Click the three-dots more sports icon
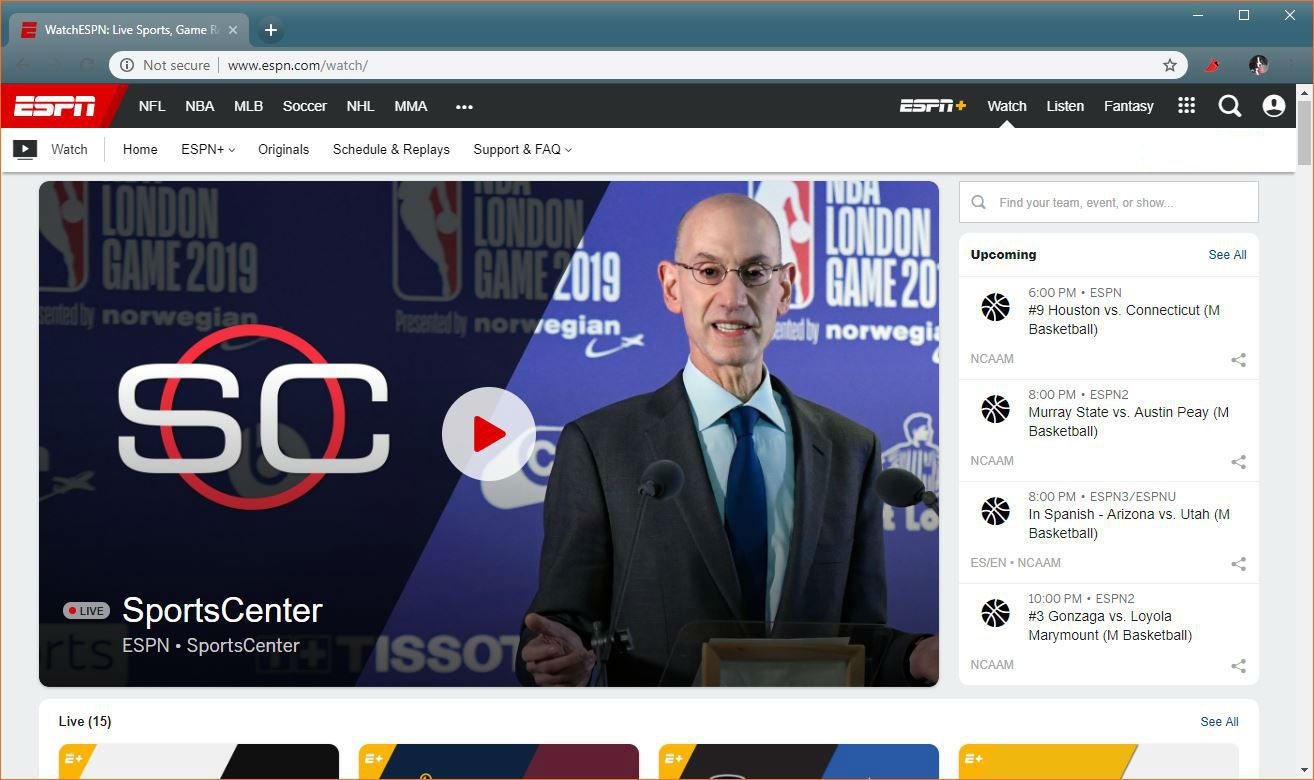Image resolution: width=1314 pixels, height=780 pixels. pos(464,107)
